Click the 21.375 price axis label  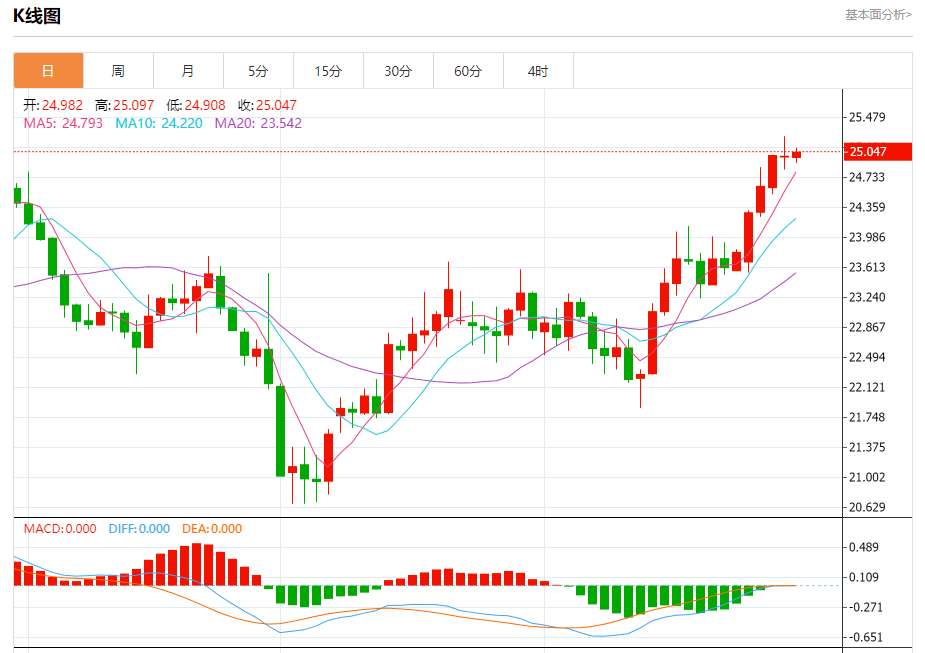(x=867, y=447)
